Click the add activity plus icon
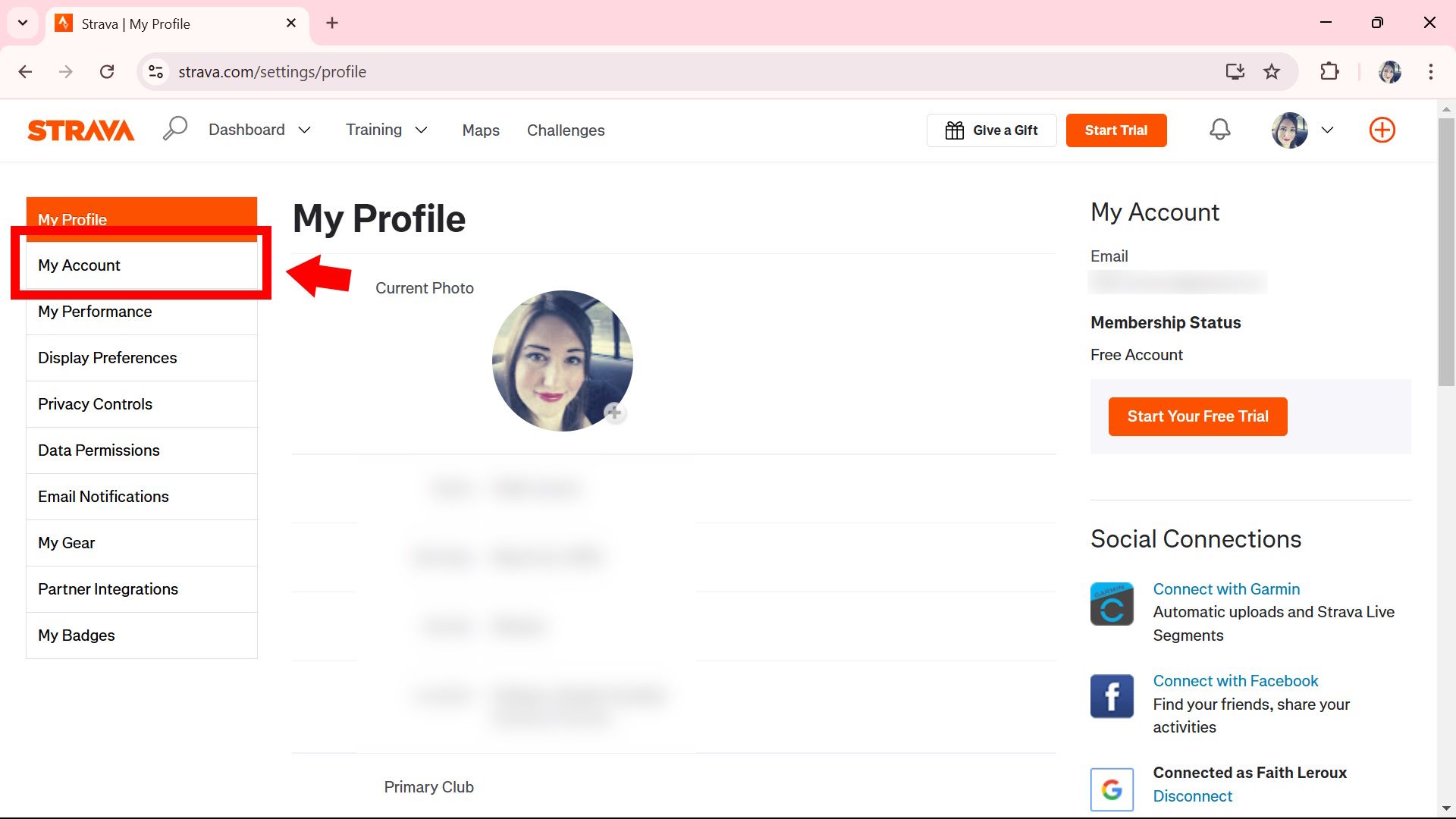 [x=1384, y=130]
